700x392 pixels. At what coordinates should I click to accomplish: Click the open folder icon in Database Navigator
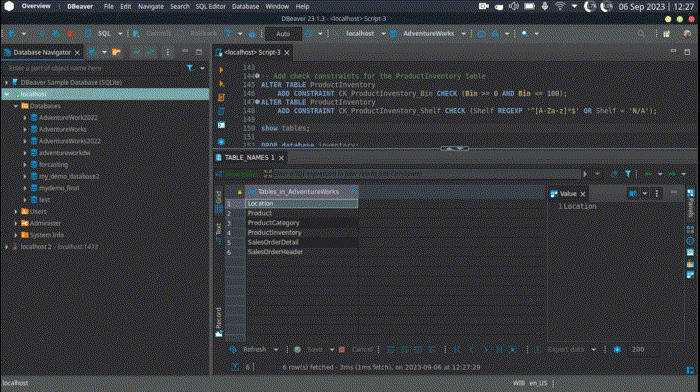click(116, 52)
